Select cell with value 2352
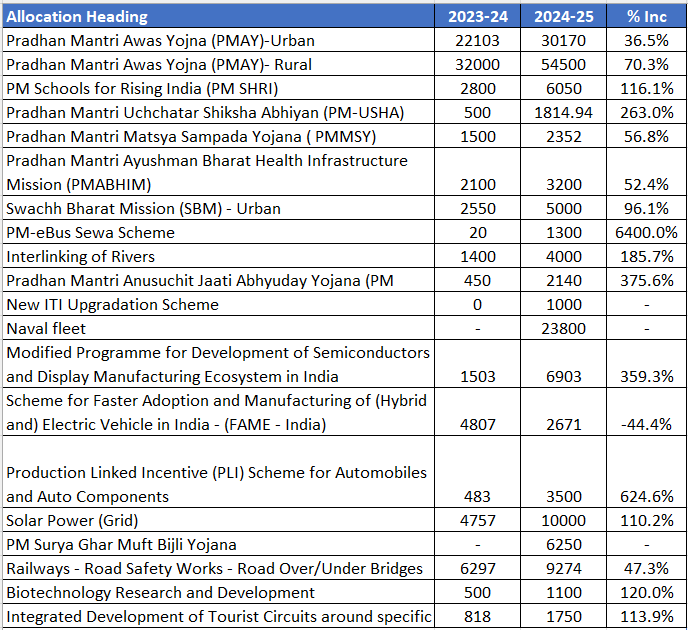The image size is (688, 630). [x=563, y=136]
